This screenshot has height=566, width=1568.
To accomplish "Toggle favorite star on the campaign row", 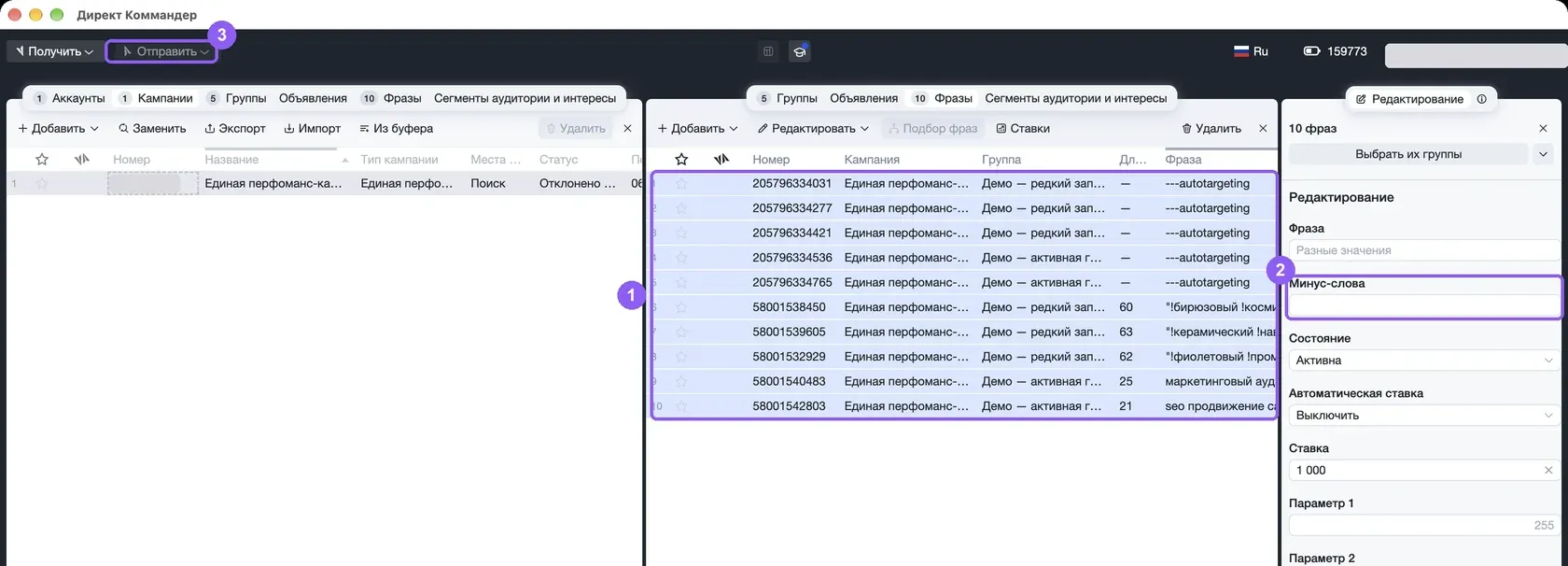I will coord(42,184).
